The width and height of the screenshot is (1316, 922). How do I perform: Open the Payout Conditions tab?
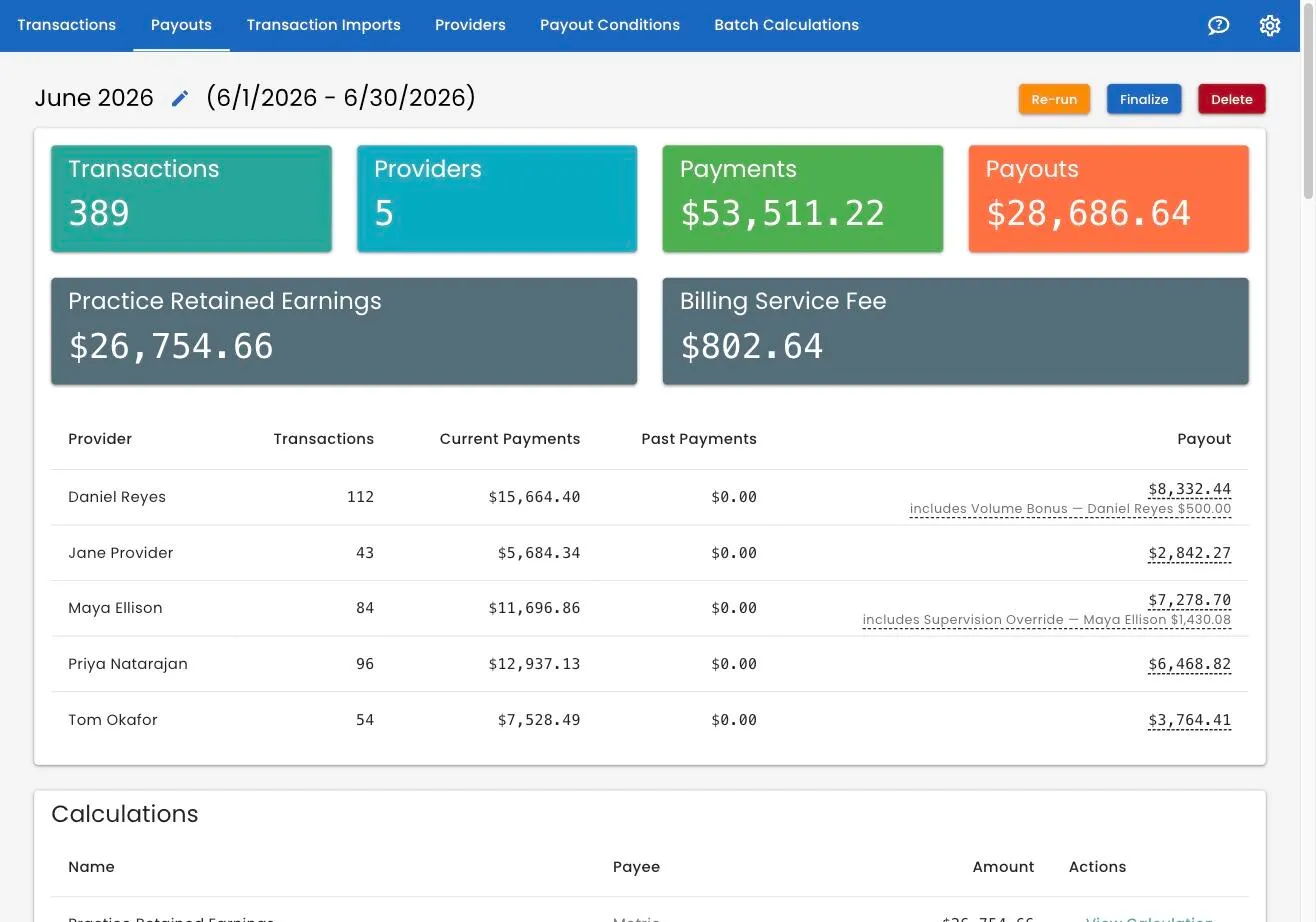point(610,25)
